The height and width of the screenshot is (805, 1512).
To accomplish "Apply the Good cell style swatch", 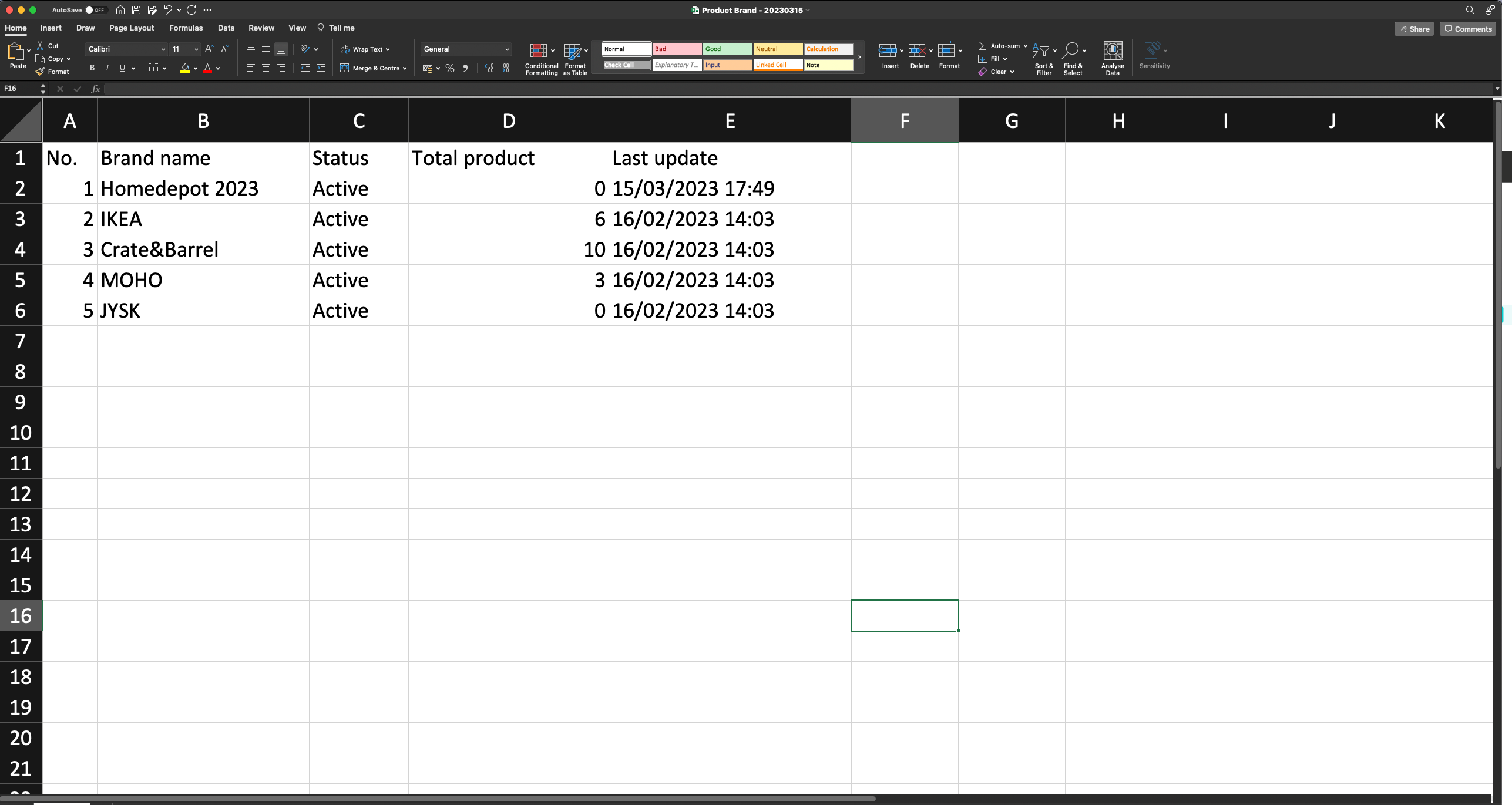I will [727, 49].
